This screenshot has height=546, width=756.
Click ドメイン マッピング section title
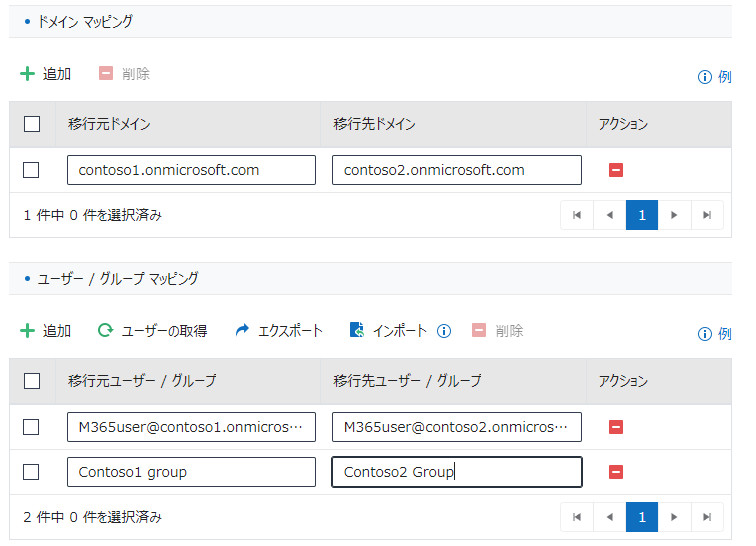(x=85, y=22)
